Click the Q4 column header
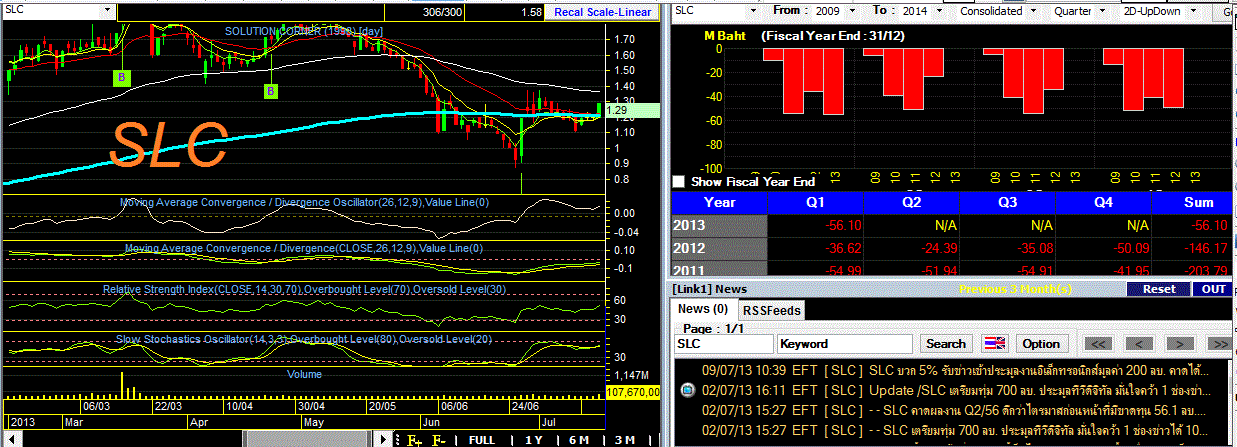Image resolution: width=1237 pixels, height=447 pixels. tap(1105, 201)
